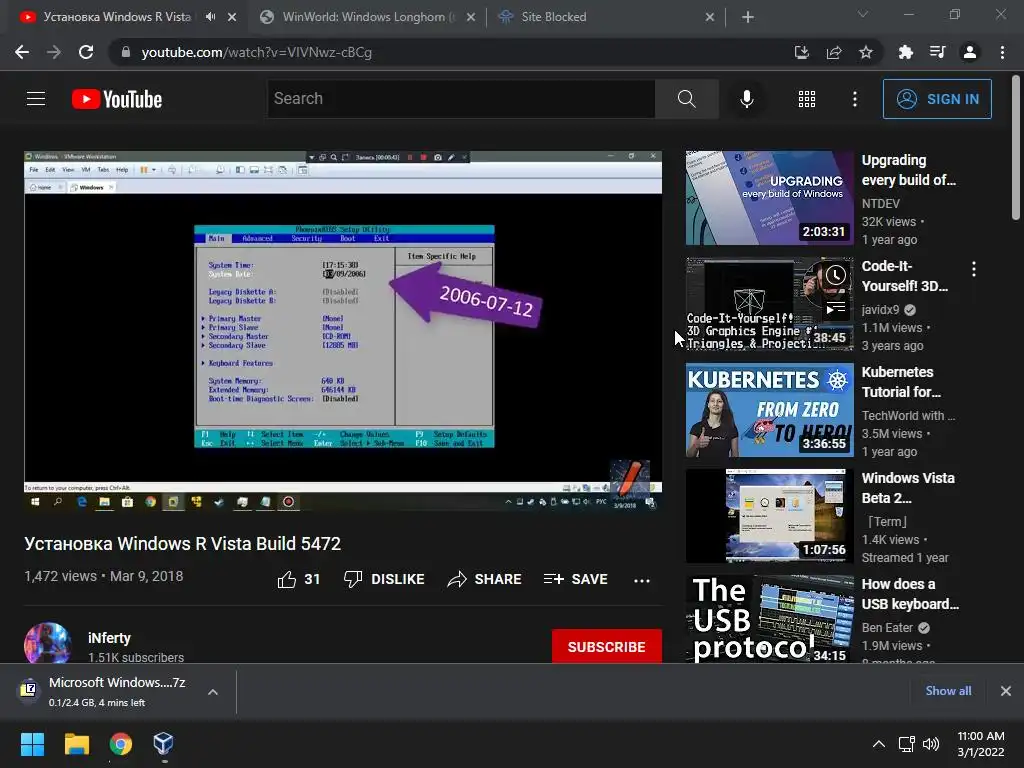Subscribe to the iNferty channel

pyautogui.click(x=607, y=647)
